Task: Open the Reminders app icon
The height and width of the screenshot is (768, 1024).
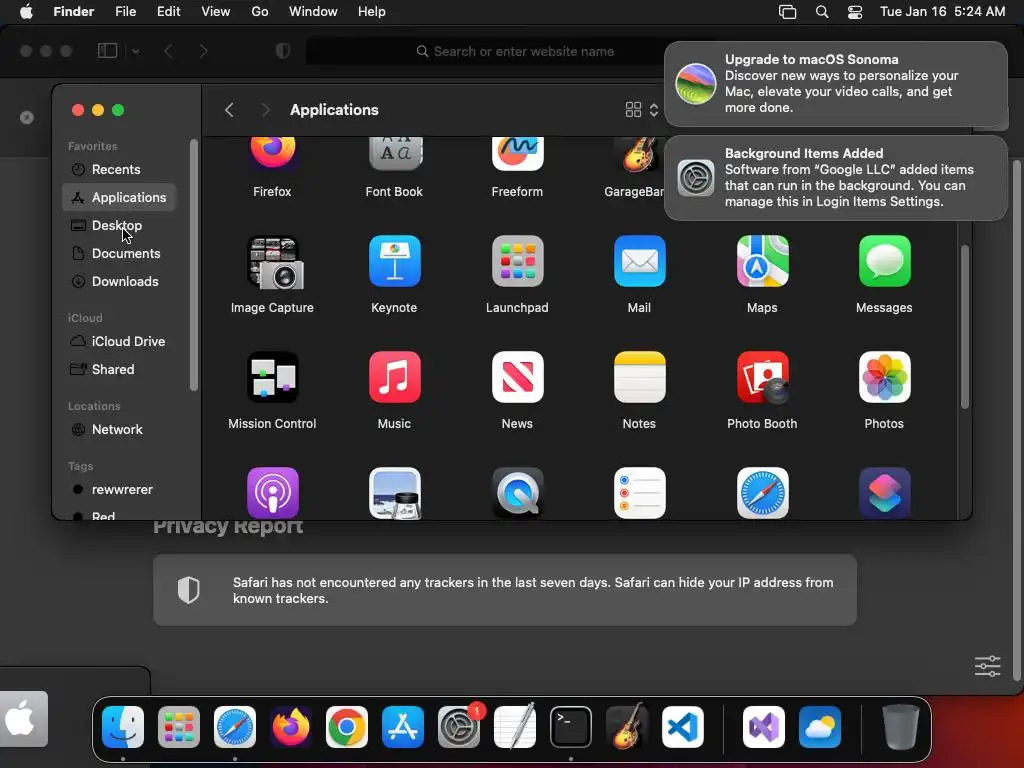Action: [639, 493]
